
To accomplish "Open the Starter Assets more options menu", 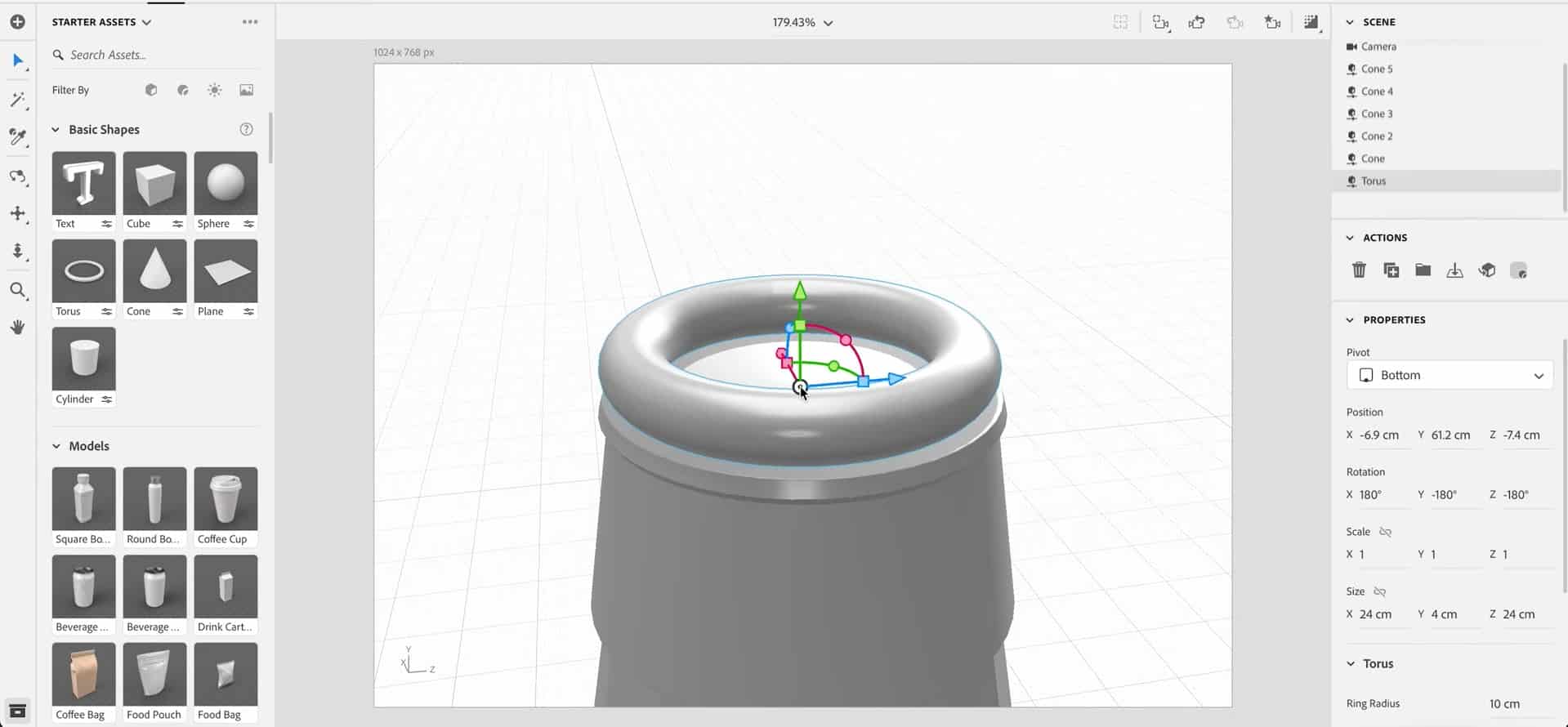I will [x=250, y=22].
